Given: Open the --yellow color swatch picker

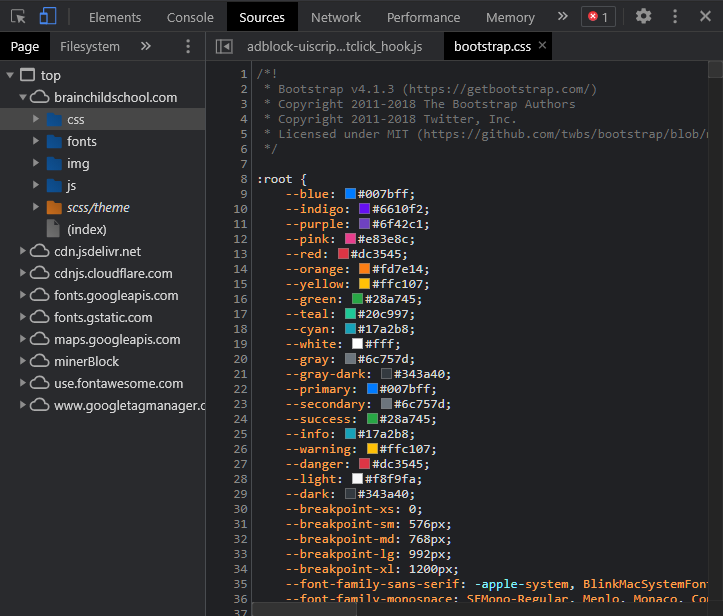Looking at the screenshot, I should tap(365, 284).
